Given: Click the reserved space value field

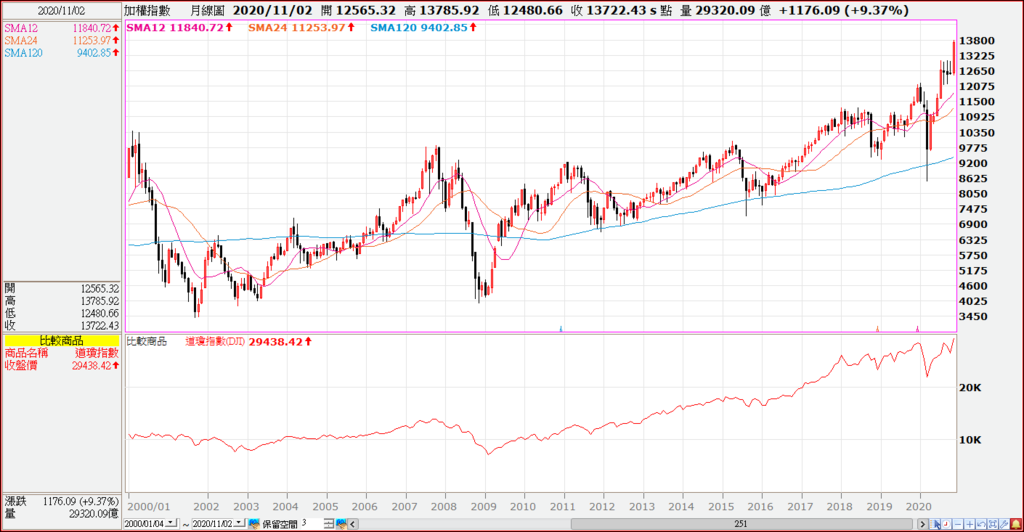Looking at the screenshot, I should (312, 524).
